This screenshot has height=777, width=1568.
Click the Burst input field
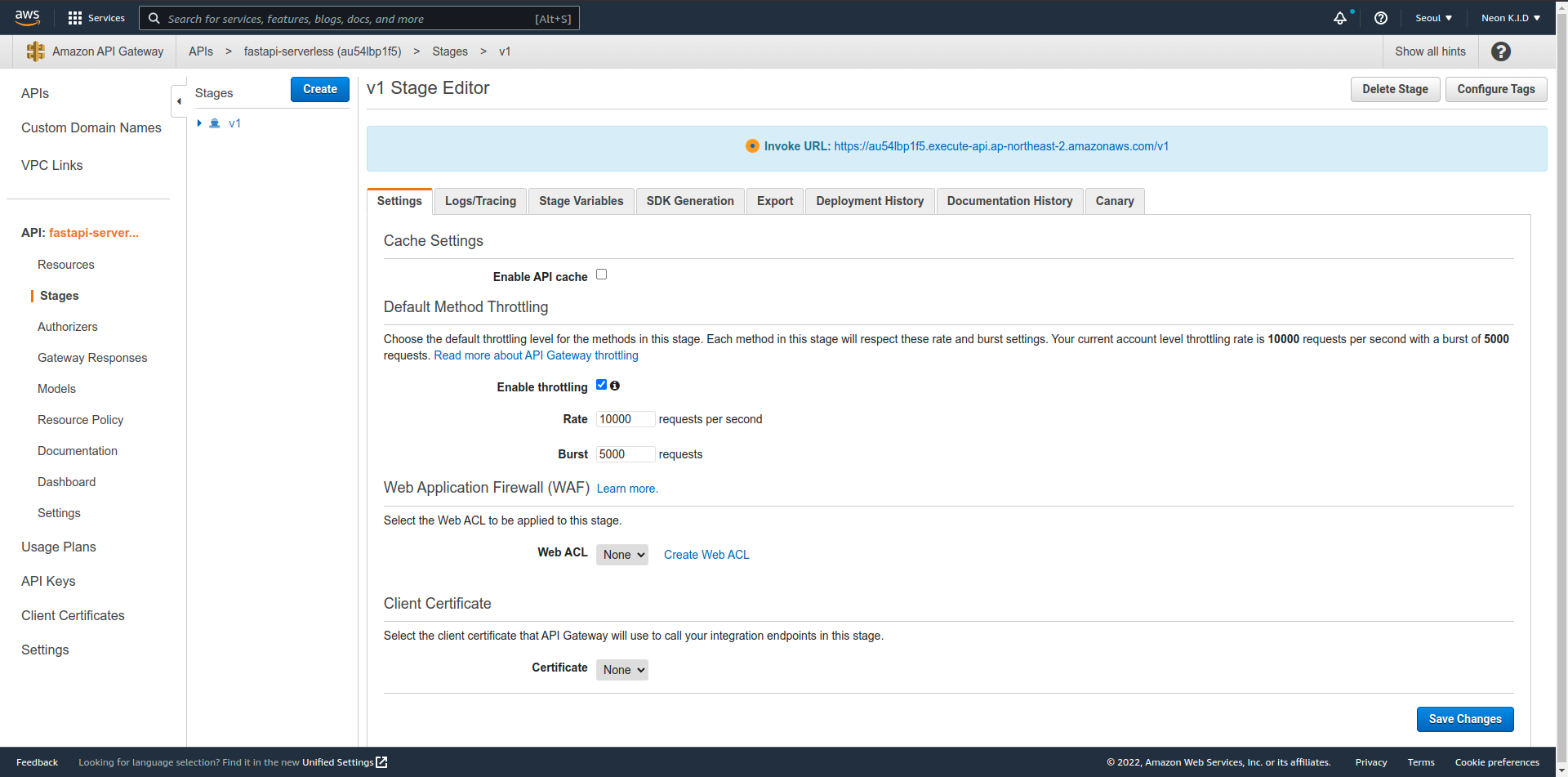(626, 454)
